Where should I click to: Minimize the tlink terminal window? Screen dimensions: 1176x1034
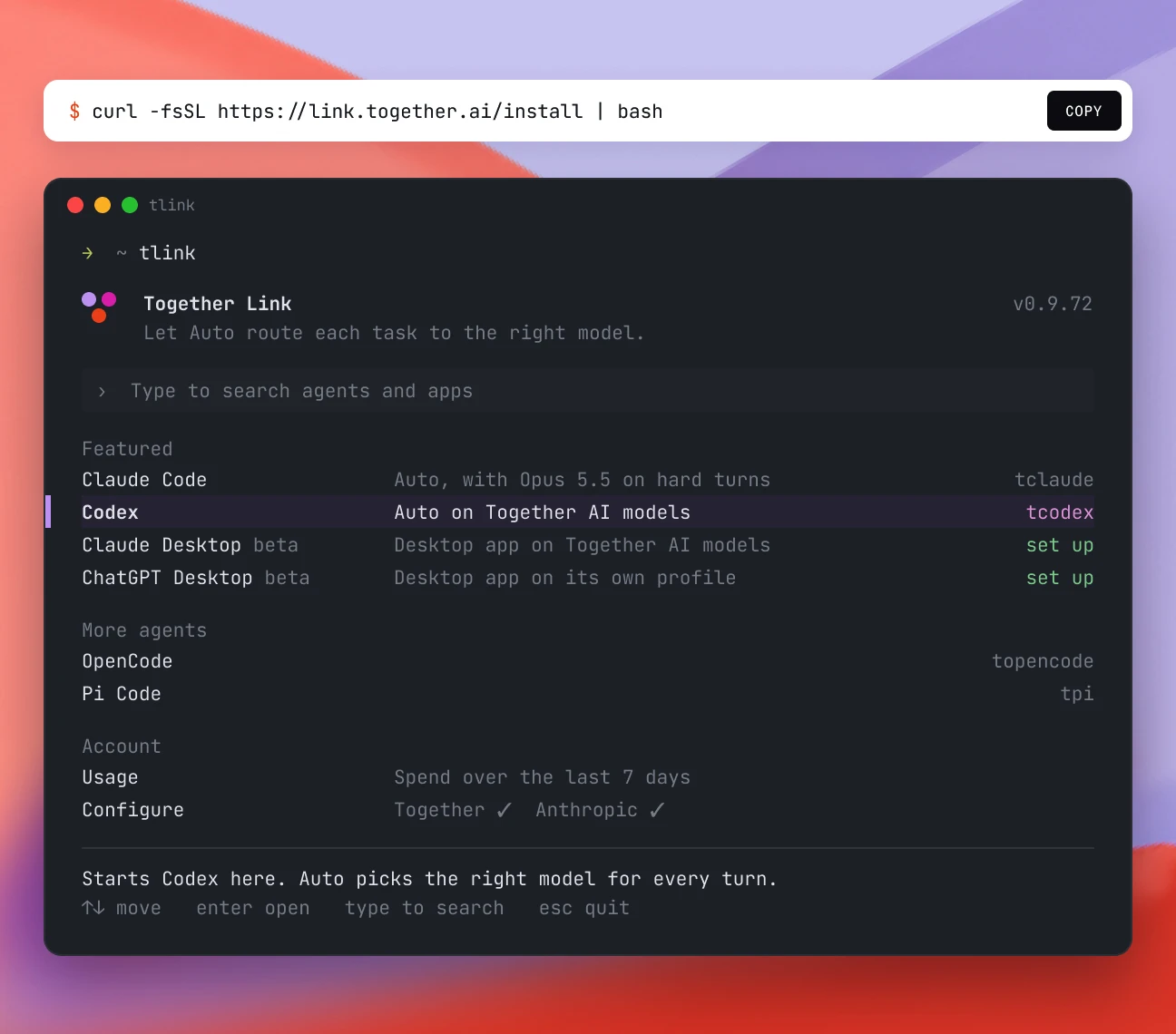pos(103,205)
